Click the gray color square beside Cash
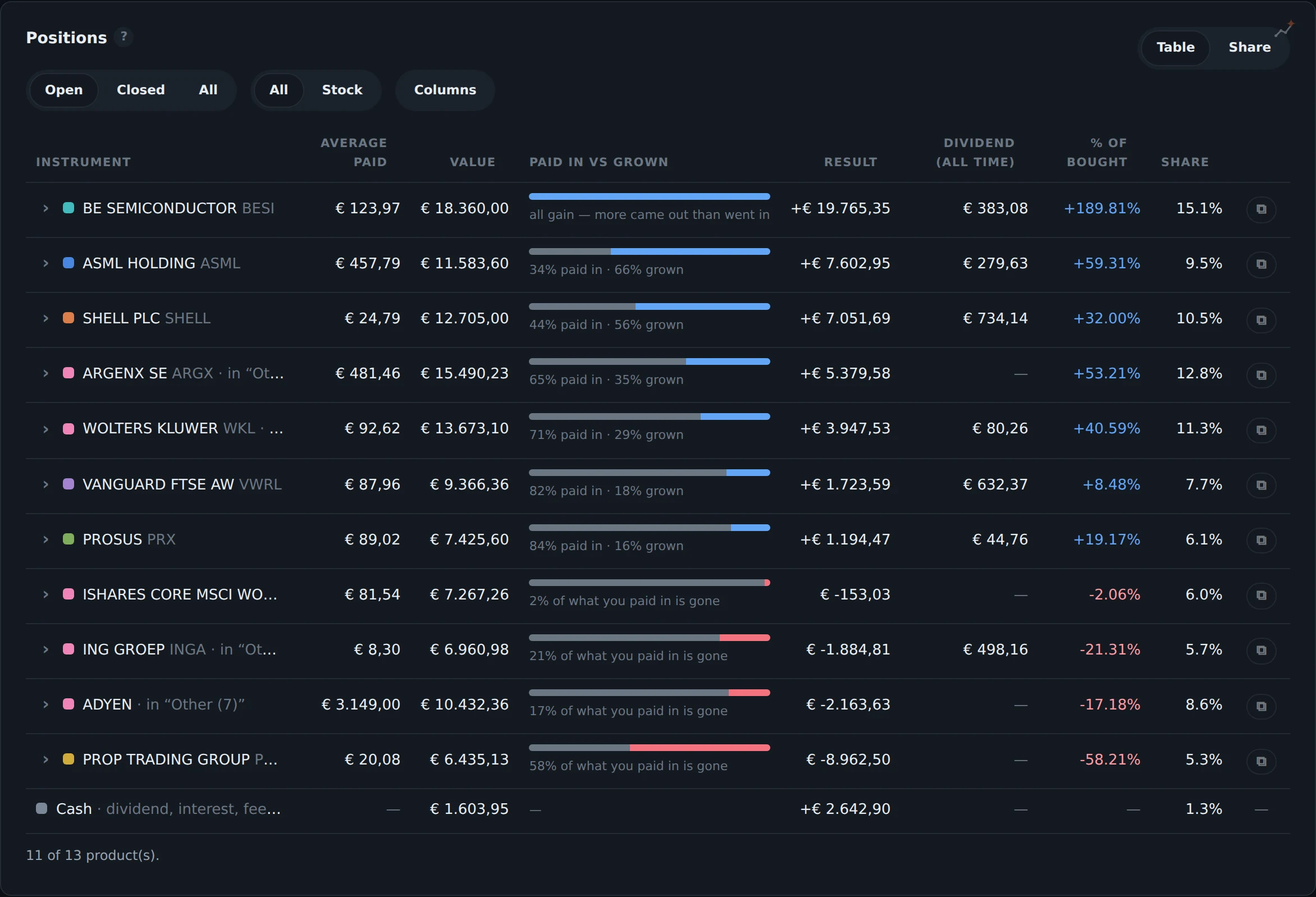Screen dimensions: 1316x897 pyautogui.click(x=42, y=808)
